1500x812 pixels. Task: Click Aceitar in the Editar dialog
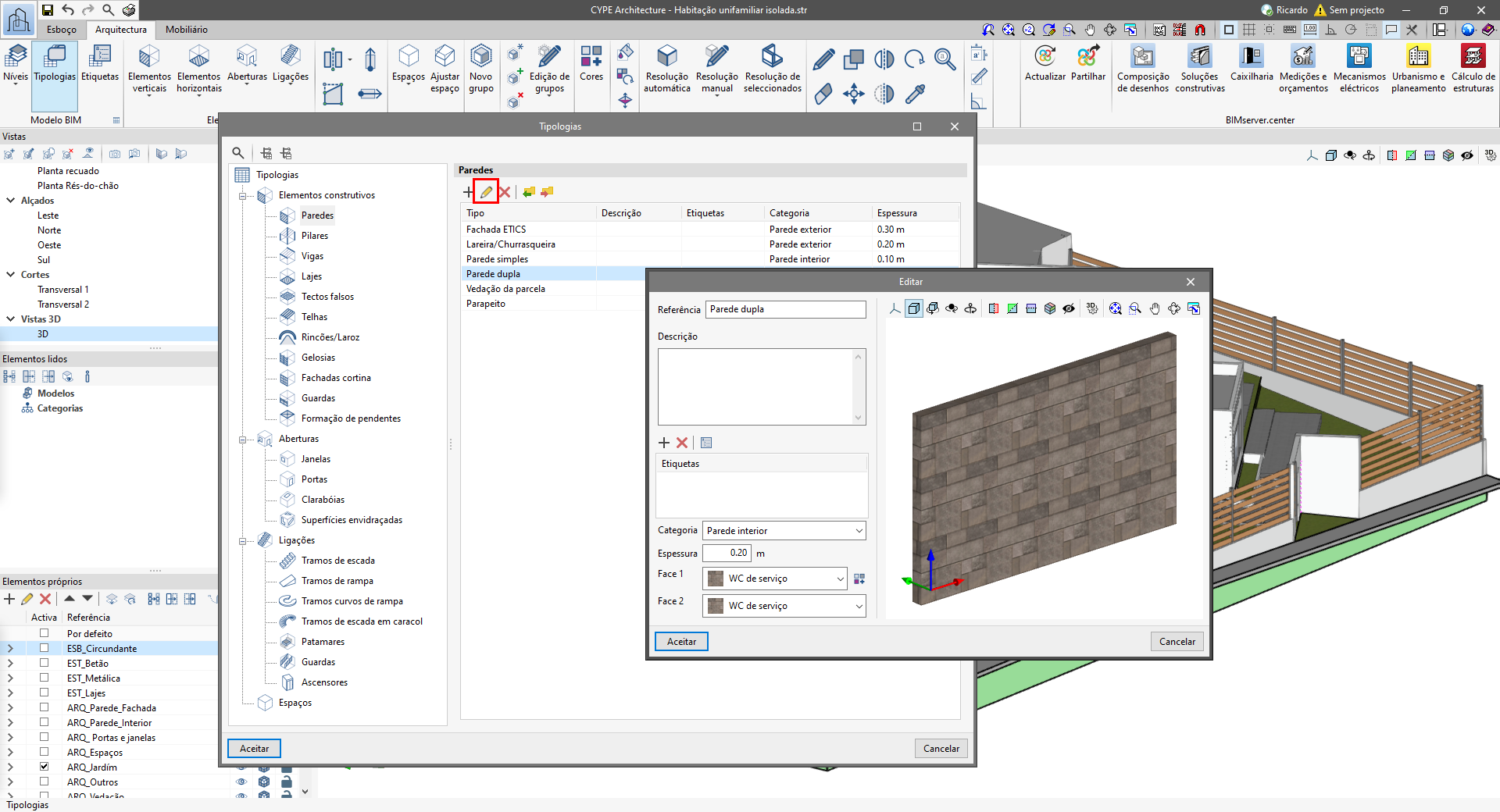(681, 642)
